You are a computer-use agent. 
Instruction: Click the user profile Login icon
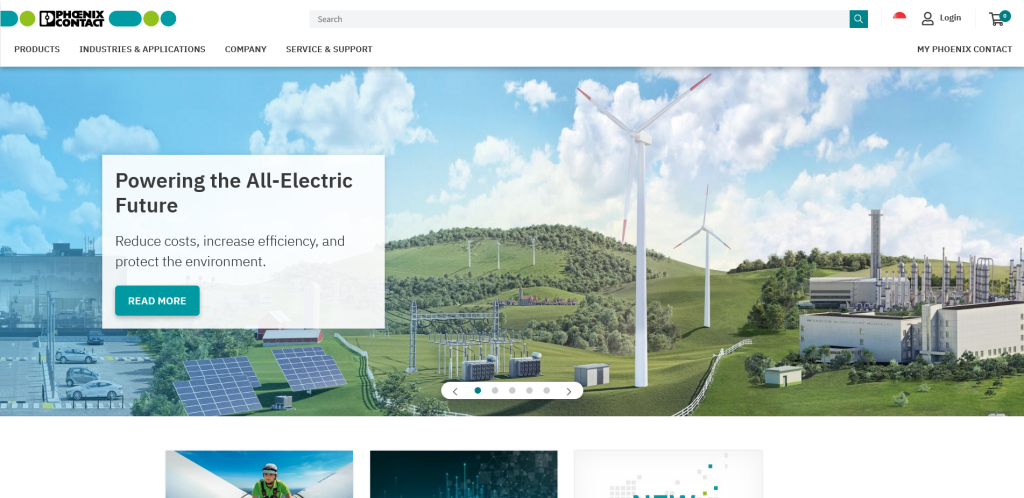tap(927, 18)
